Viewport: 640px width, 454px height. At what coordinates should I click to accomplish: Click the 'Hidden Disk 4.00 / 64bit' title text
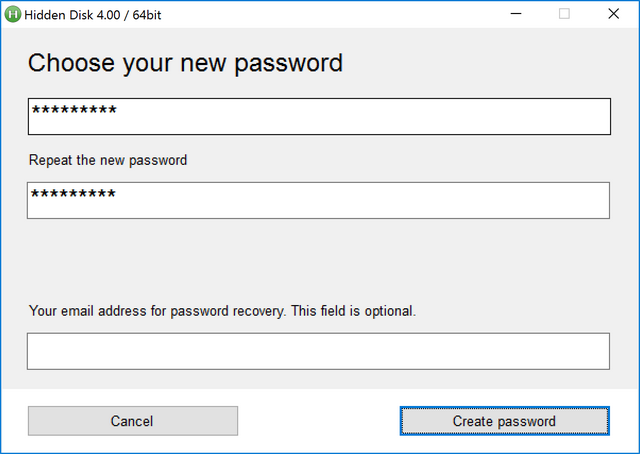coord(93,15)
